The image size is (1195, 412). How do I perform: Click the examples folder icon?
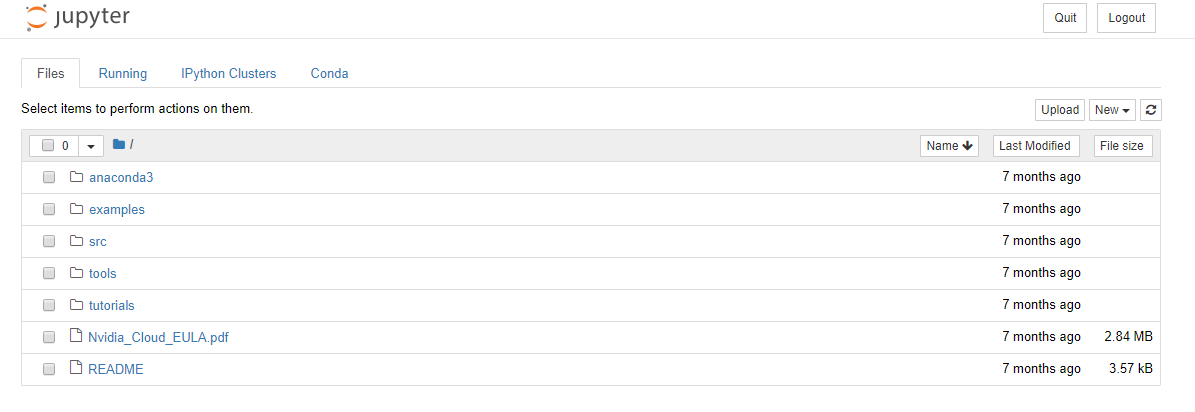(x=75, y=209)
